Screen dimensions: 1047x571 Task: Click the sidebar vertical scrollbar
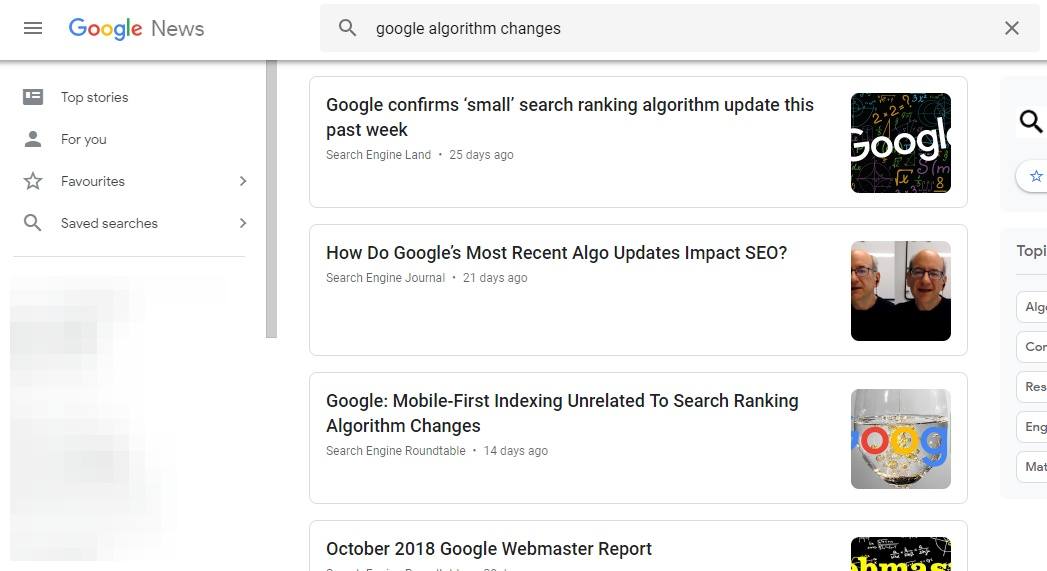271,200
